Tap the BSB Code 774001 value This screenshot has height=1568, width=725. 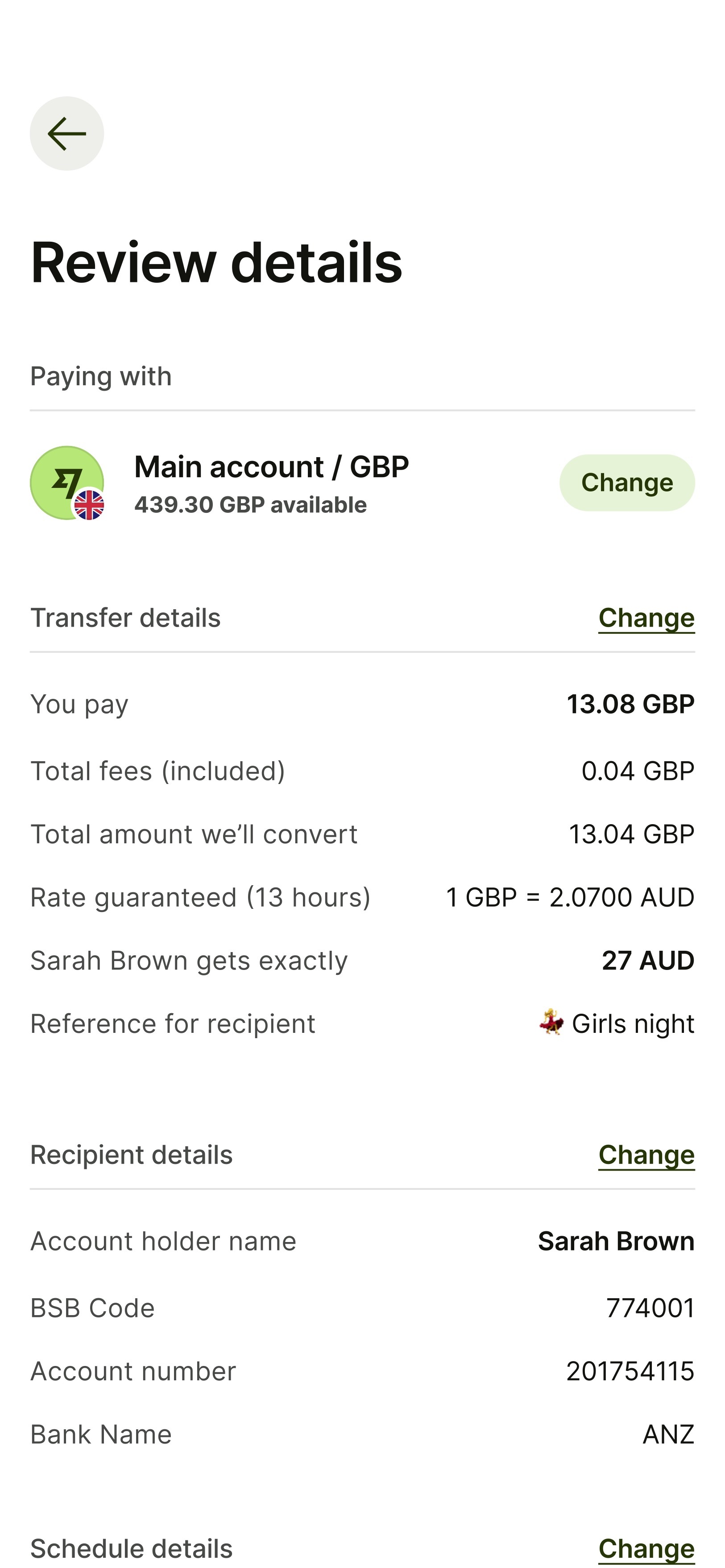click(650, 1308)
